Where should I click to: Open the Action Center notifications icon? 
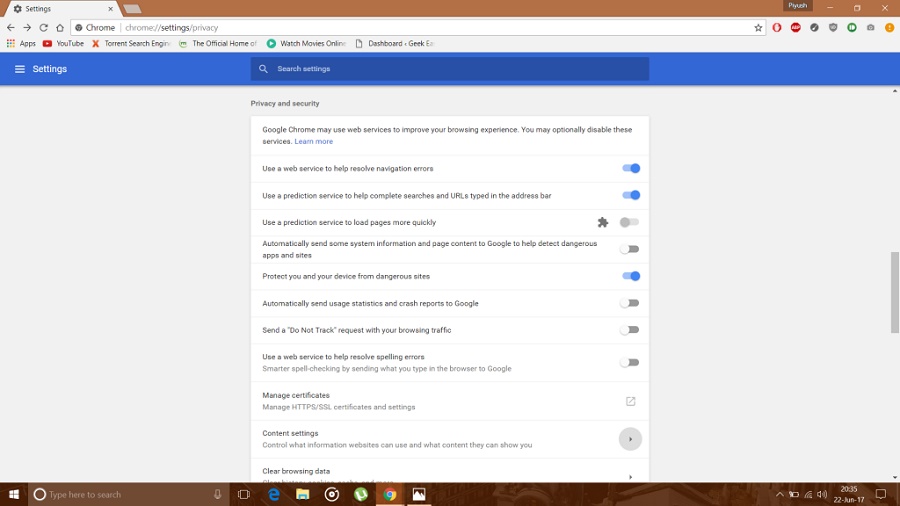point(880,494)
